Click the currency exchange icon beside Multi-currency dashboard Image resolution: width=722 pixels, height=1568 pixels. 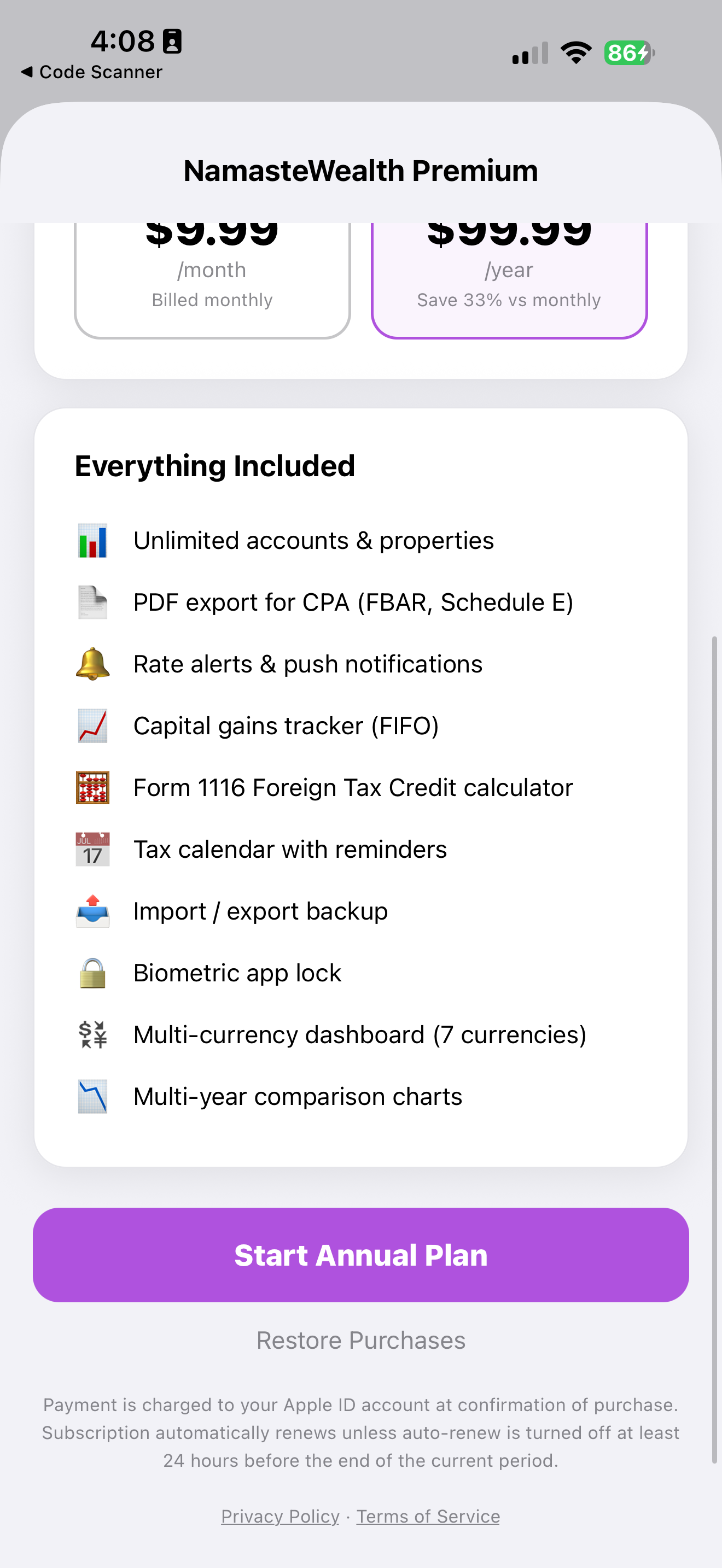92,1035
